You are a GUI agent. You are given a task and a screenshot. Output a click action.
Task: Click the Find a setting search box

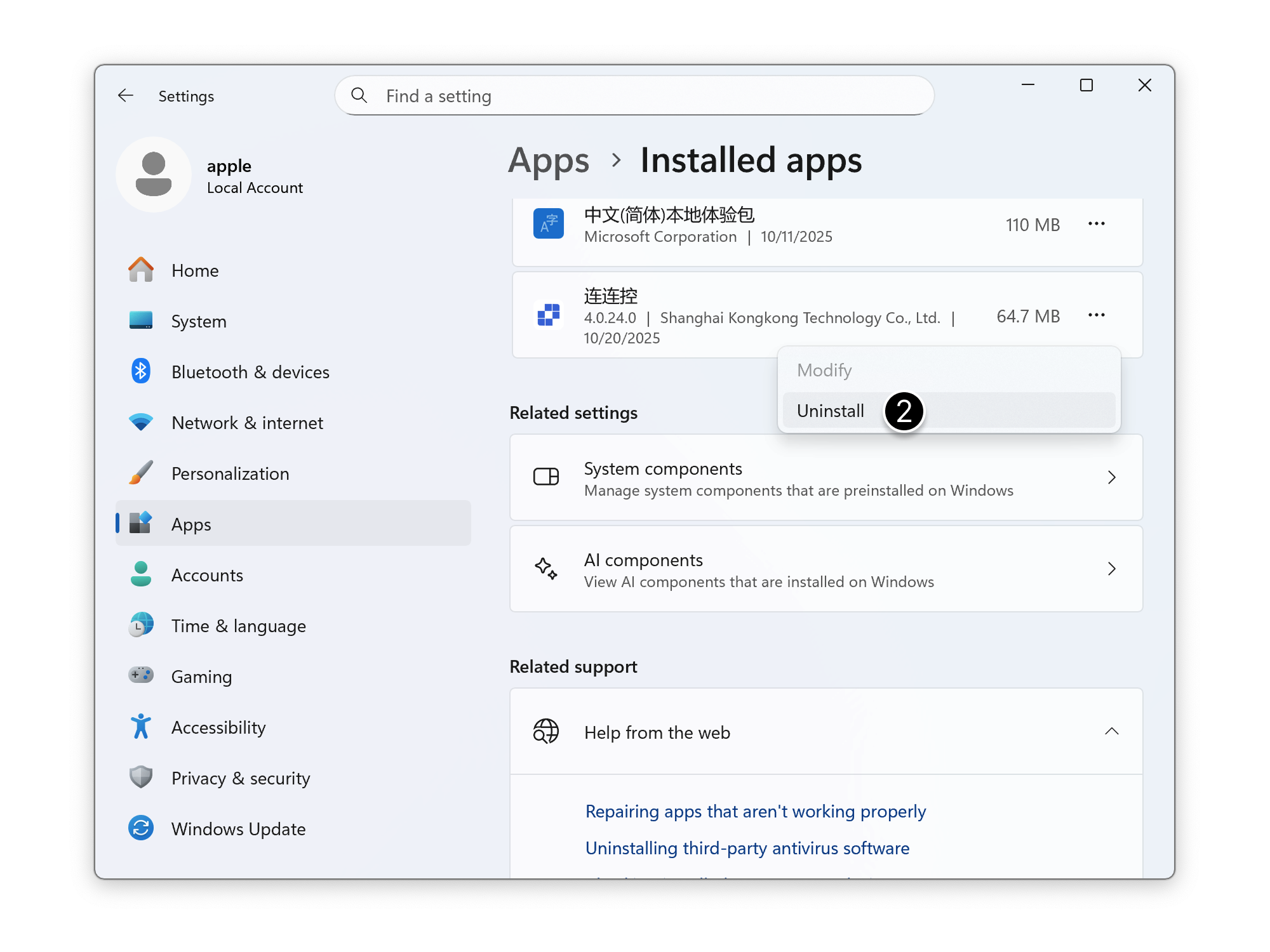click(634, 95)
